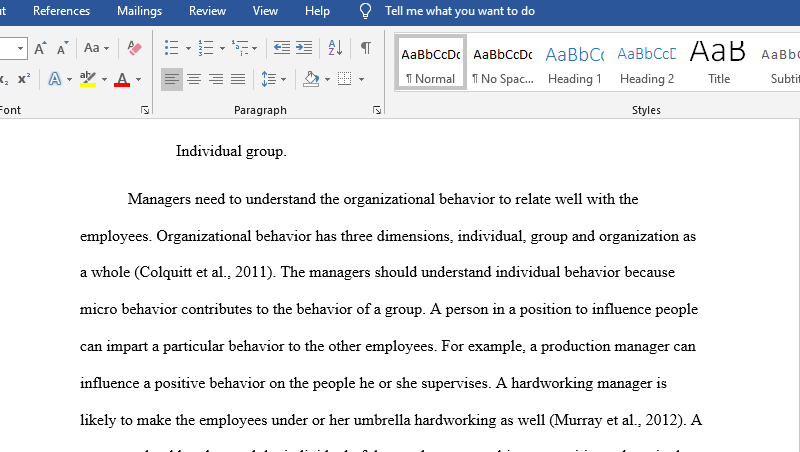800x452 pixels.
Task: Click the lightbulb Tell Me icon
Action: [365, 11]
